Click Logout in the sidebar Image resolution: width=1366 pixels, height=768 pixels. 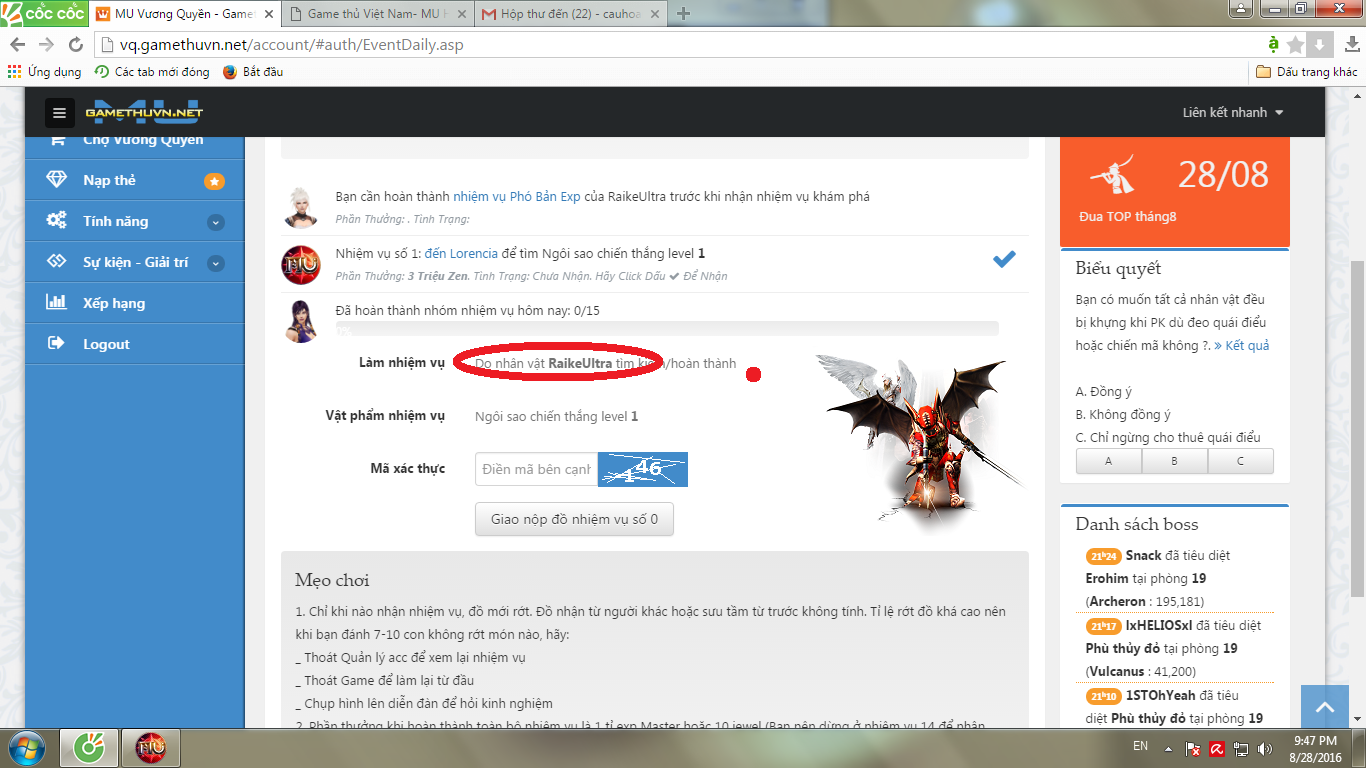click(106, 344)
